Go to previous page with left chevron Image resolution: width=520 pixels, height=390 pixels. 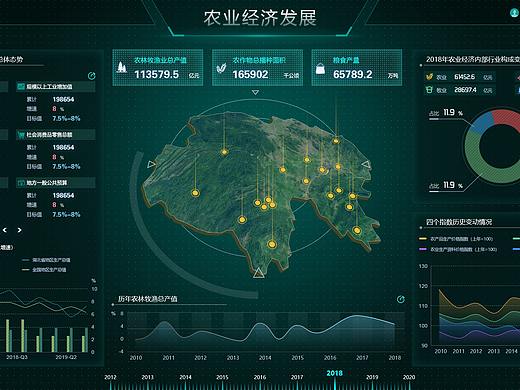point(5,230)
